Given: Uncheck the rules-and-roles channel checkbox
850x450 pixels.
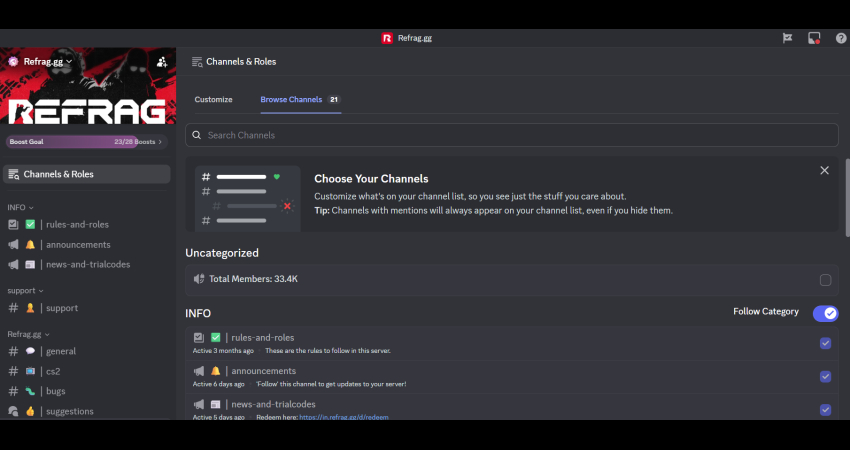Looking at the screenshot, I should pos(825,343).
